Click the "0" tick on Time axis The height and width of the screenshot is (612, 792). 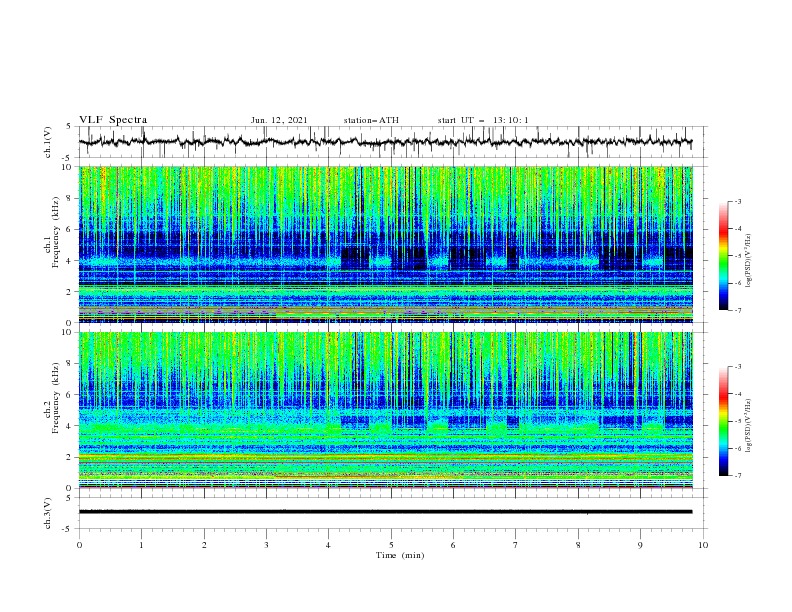[x=79, y=545]
